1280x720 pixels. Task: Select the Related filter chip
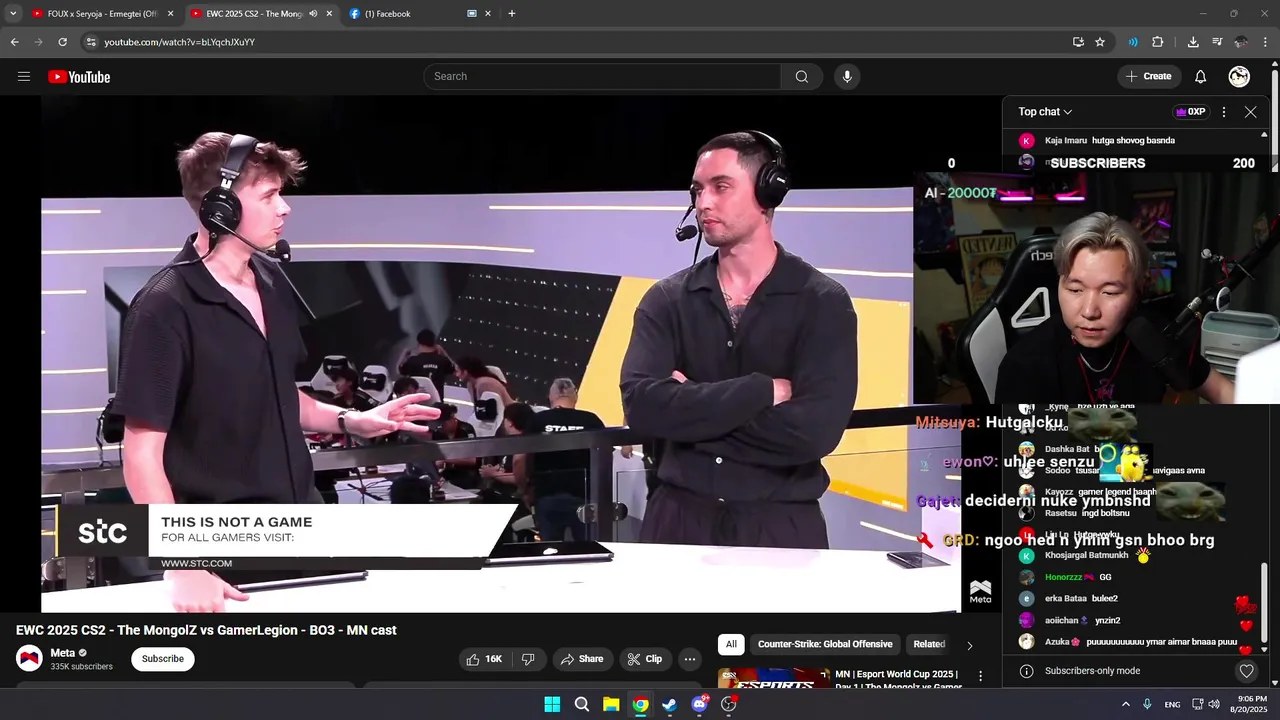pyautogui.click(x=929, y=644)
